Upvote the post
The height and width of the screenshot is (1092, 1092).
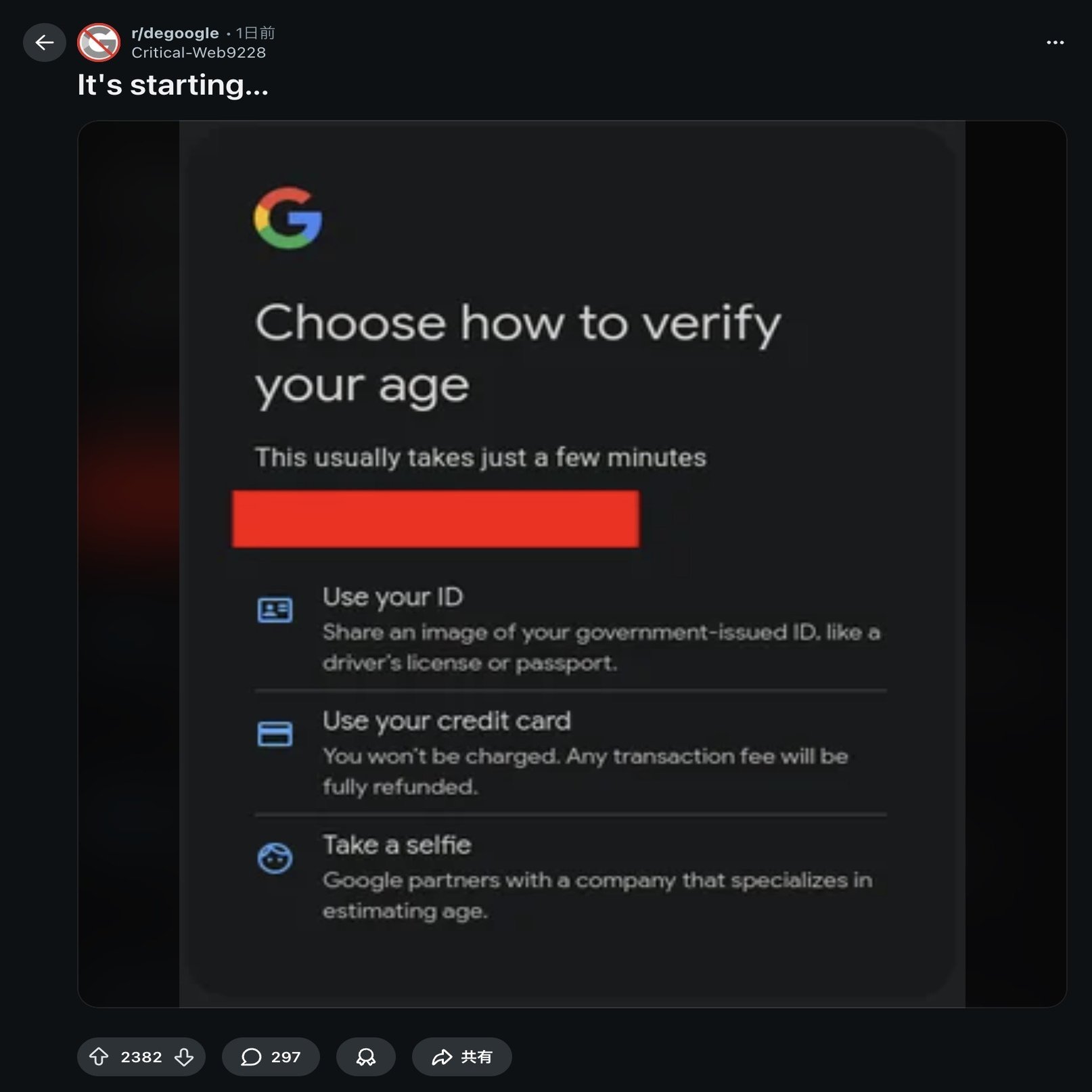(x=100, y=1056)
